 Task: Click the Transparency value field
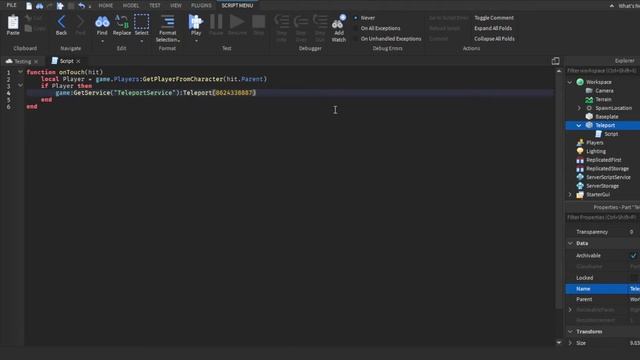click(x=633, y=232)
